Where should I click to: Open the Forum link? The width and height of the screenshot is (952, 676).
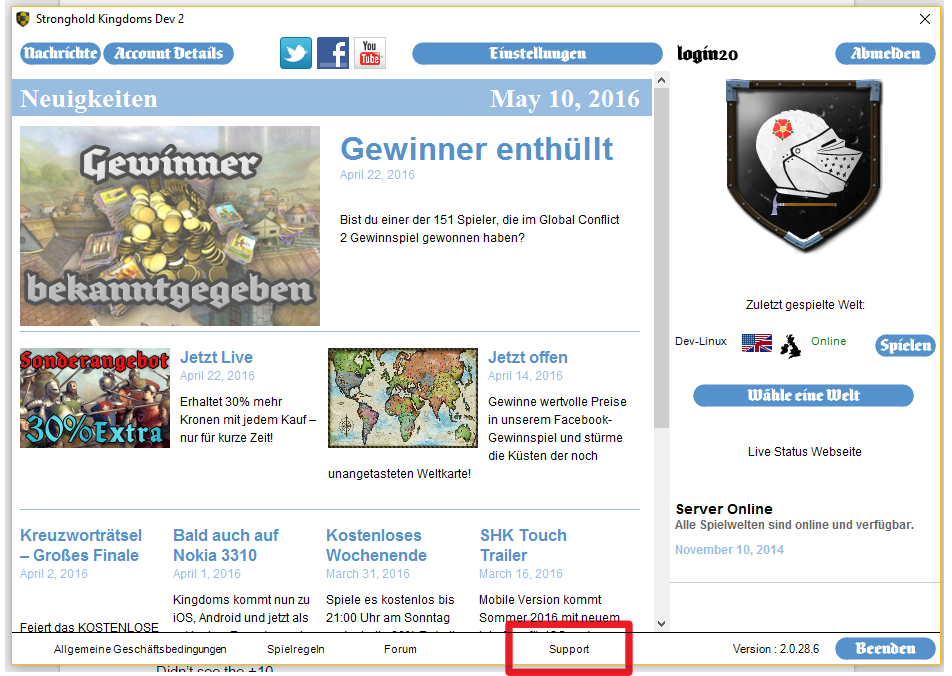click(x=400, y=649)
